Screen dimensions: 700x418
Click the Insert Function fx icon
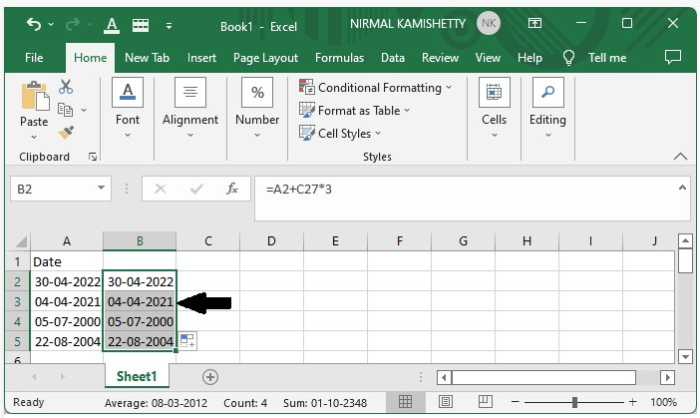[x=232, y=188]
